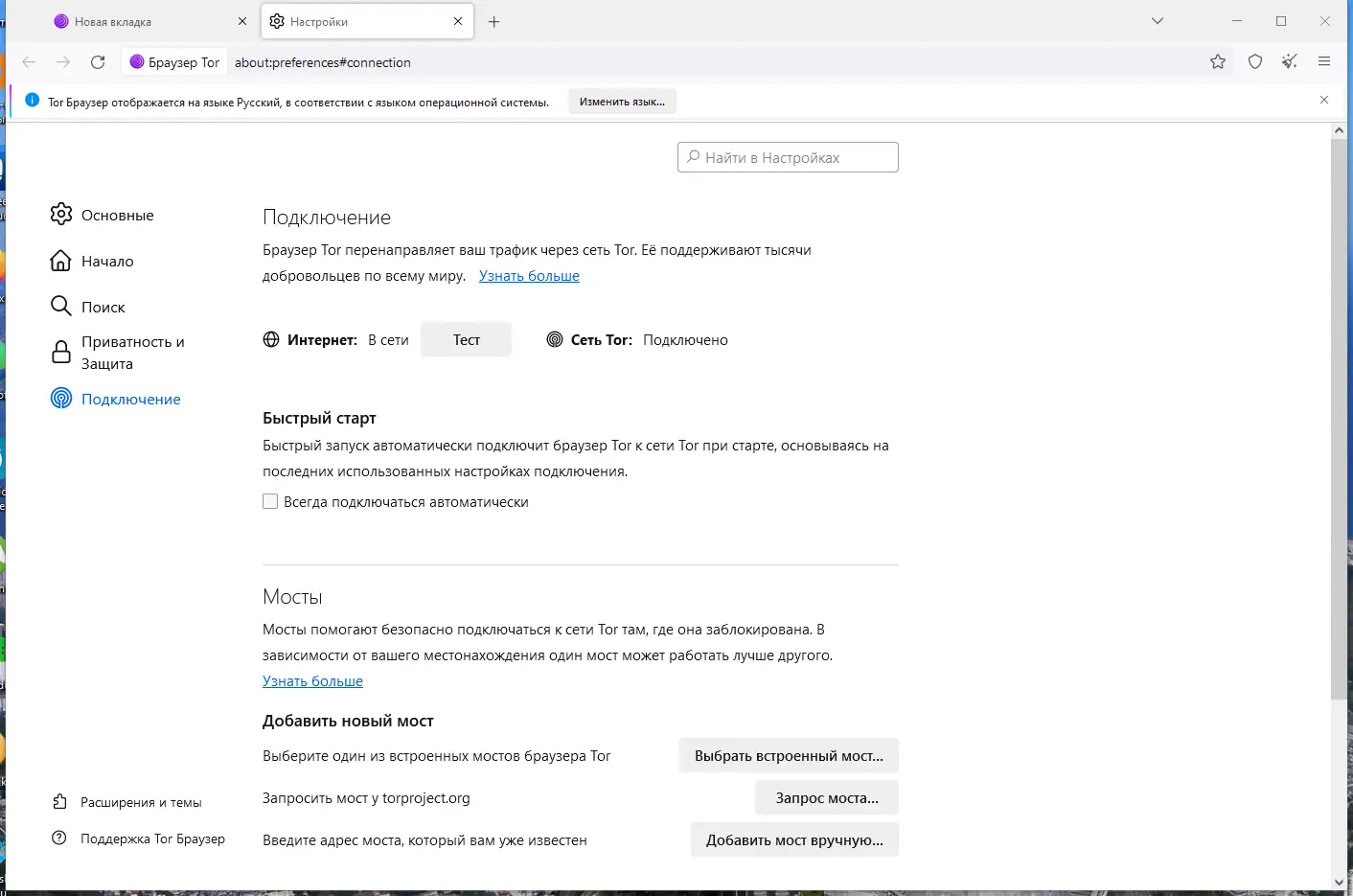Focus the Найти в Настройках search field
The image size is (1353, 896).
click(788, 157)
